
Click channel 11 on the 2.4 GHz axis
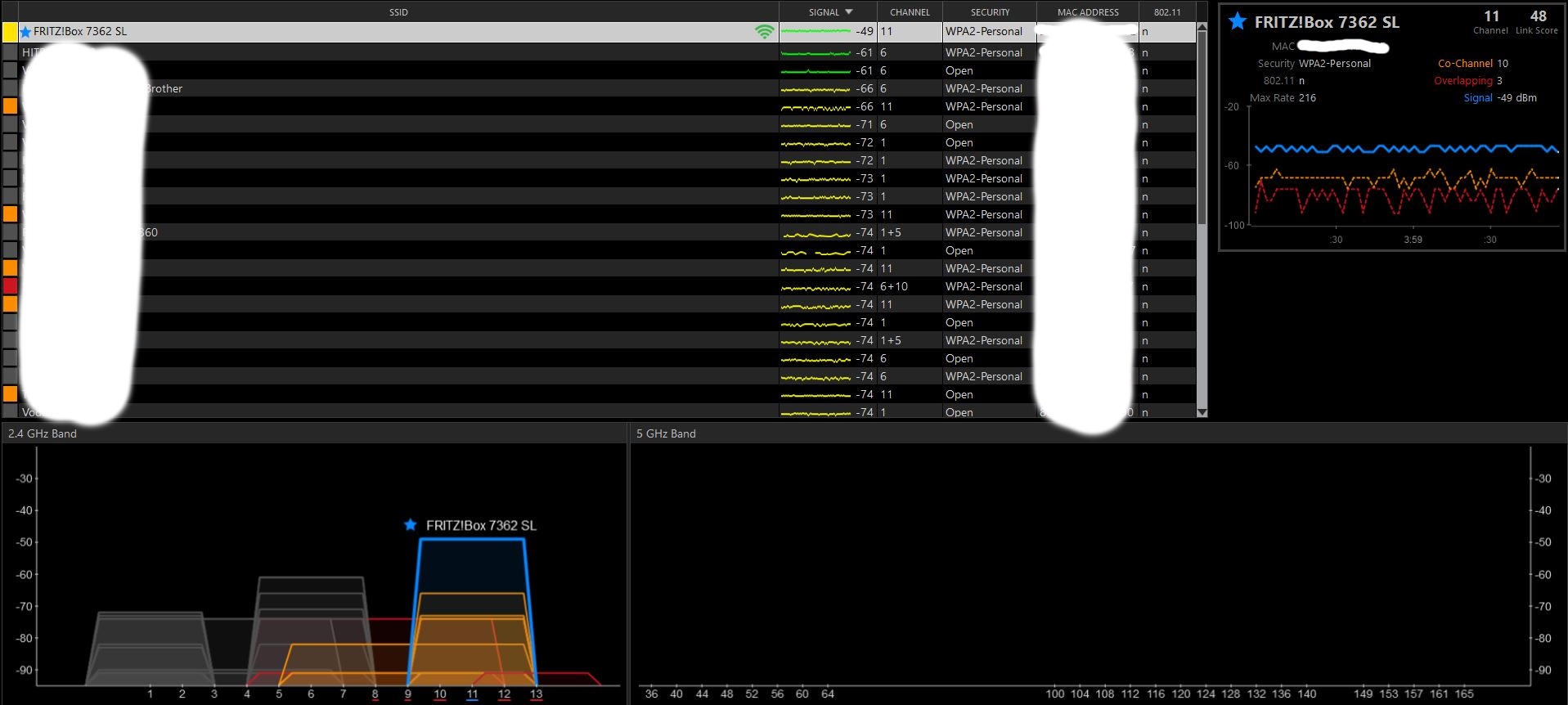472,694
